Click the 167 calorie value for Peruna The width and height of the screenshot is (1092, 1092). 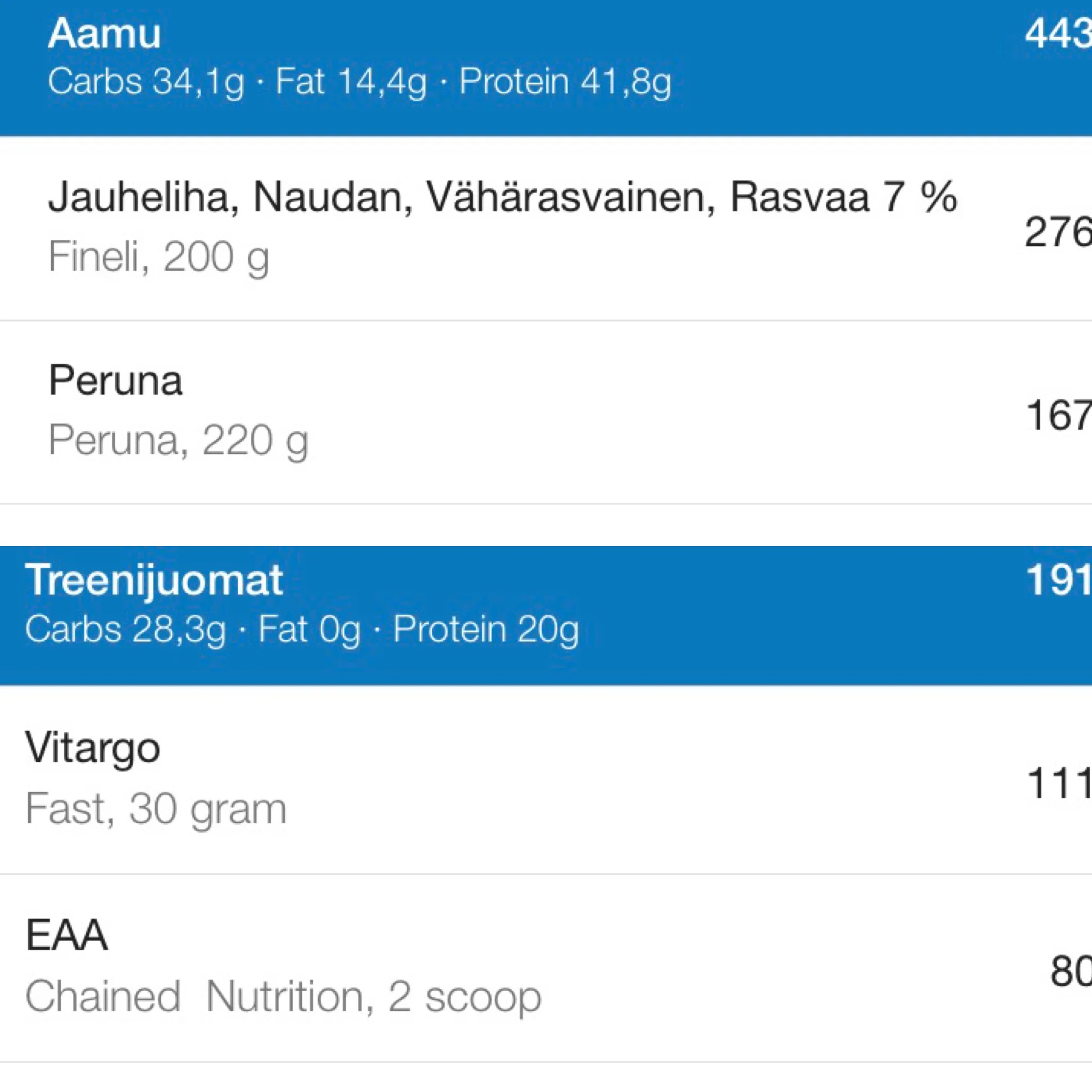tap(1058, 415)
